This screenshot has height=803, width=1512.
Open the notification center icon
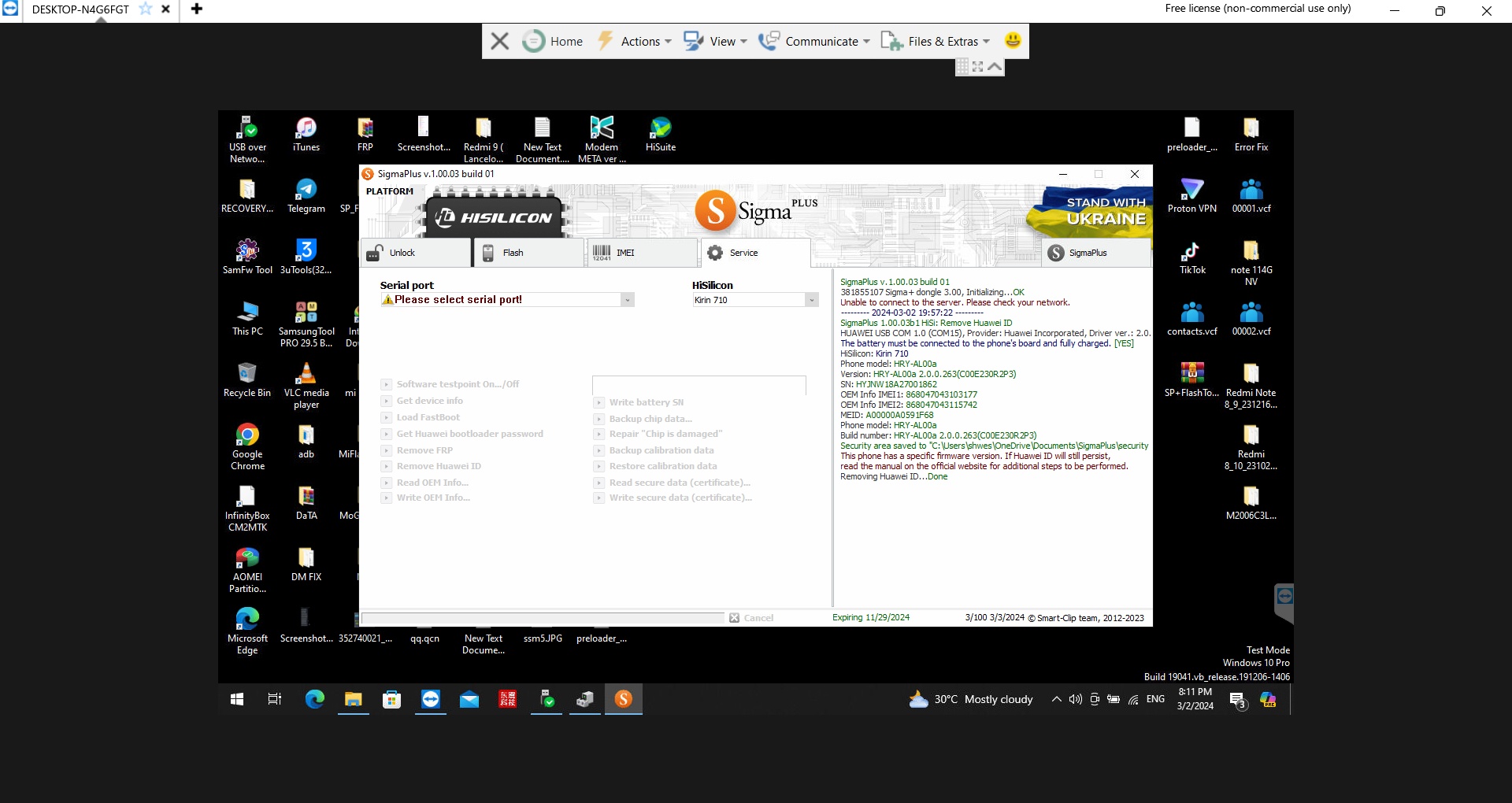[1237, 700]
